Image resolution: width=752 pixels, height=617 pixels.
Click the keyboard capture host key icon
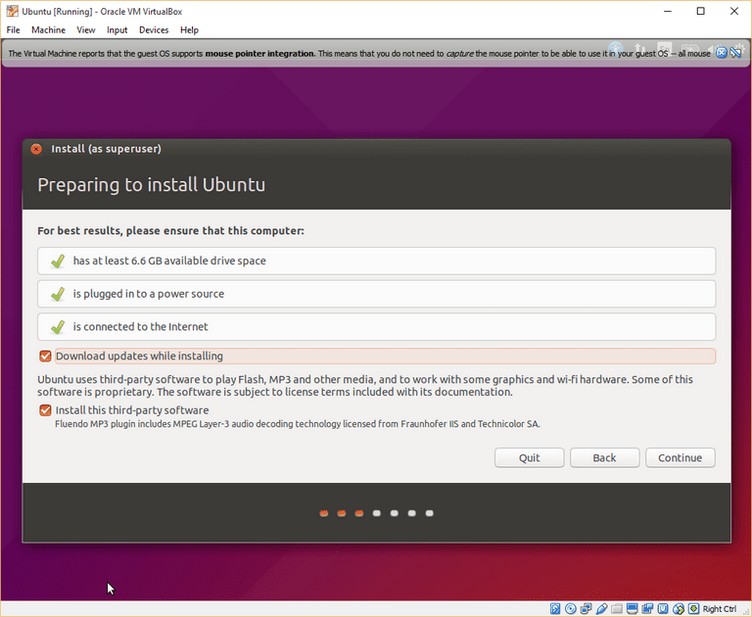point(693,609)
